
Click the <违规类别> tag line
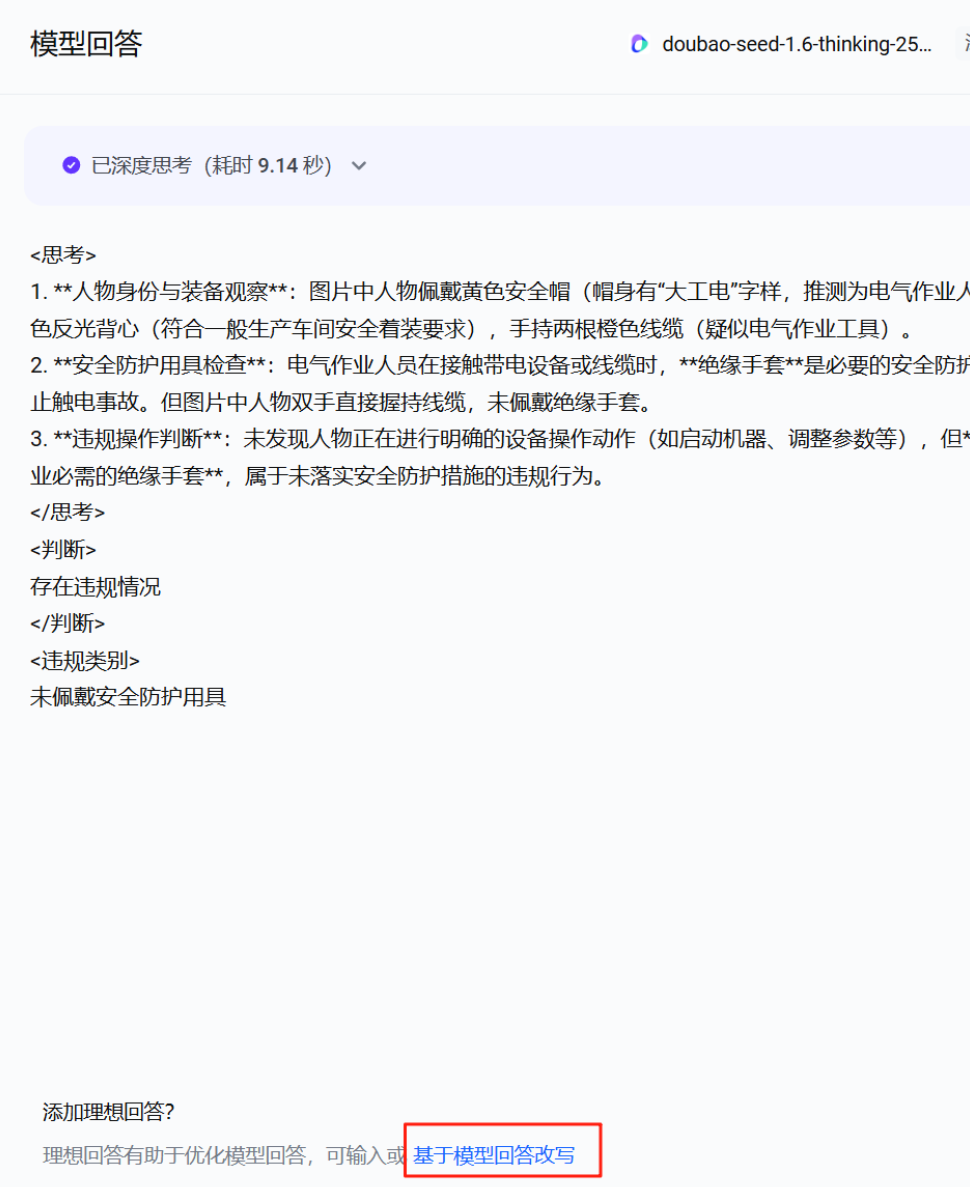[x=85, y=661]
